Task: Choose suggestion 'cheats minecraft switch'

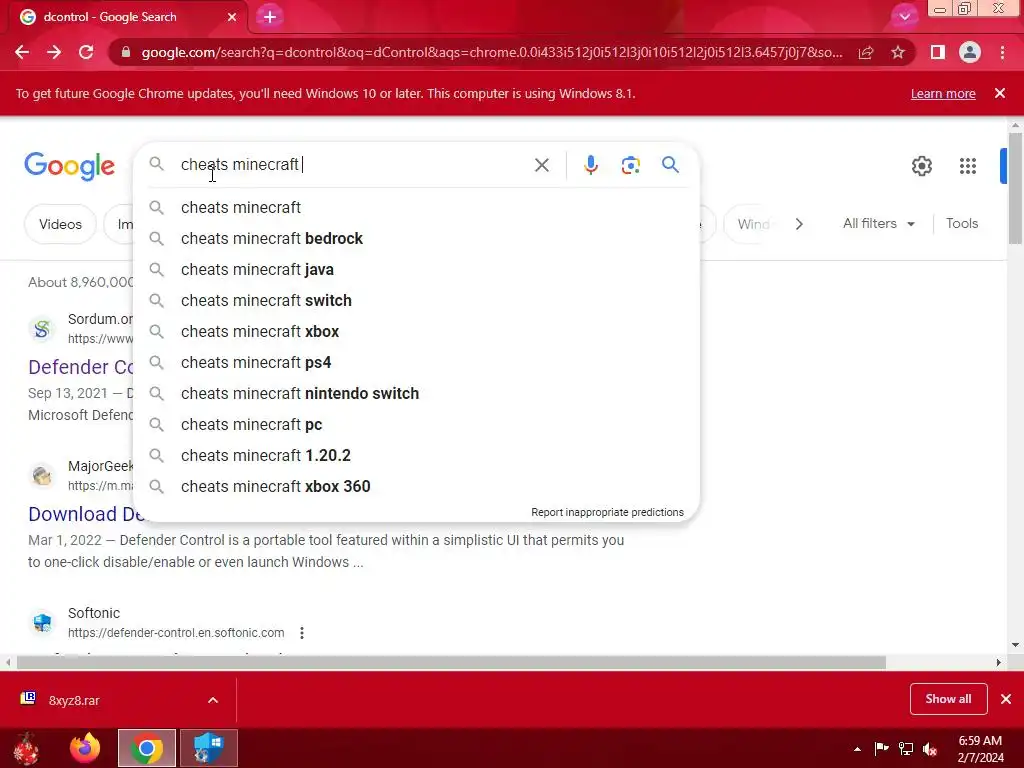Action: point(416,300)
